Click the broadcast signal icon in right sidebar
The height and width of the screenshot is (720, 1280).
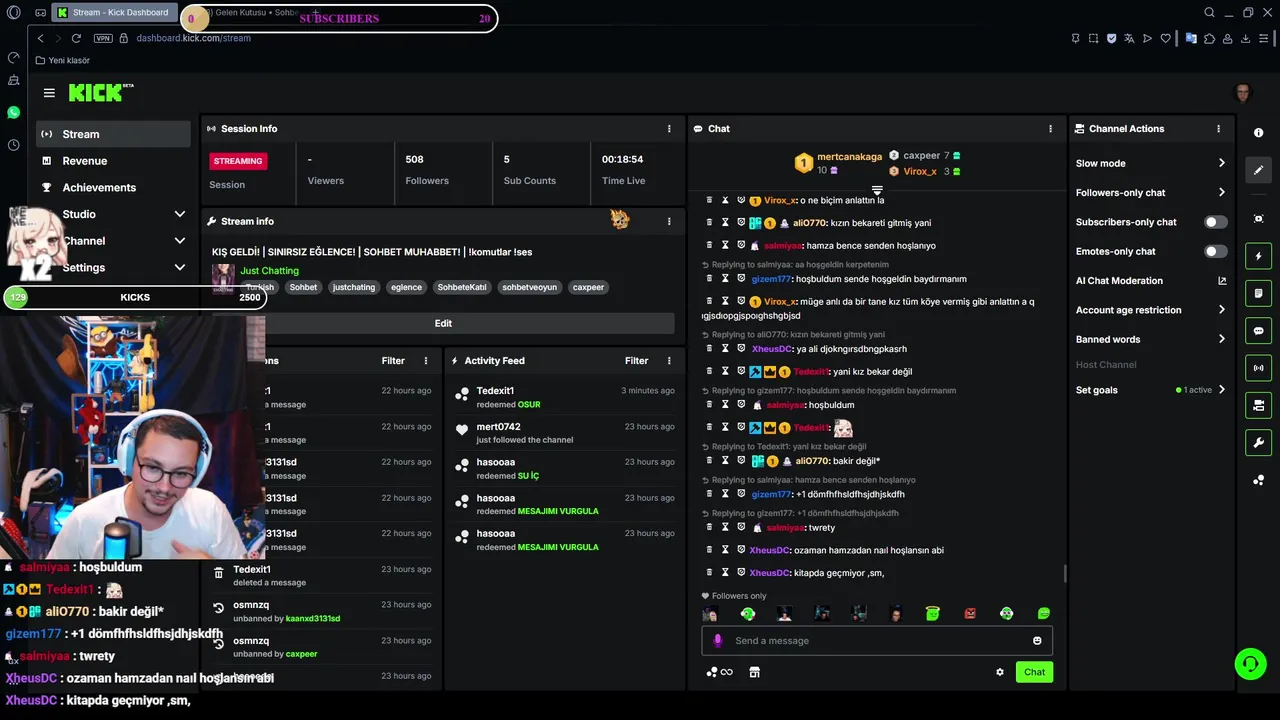point(1258,368)
